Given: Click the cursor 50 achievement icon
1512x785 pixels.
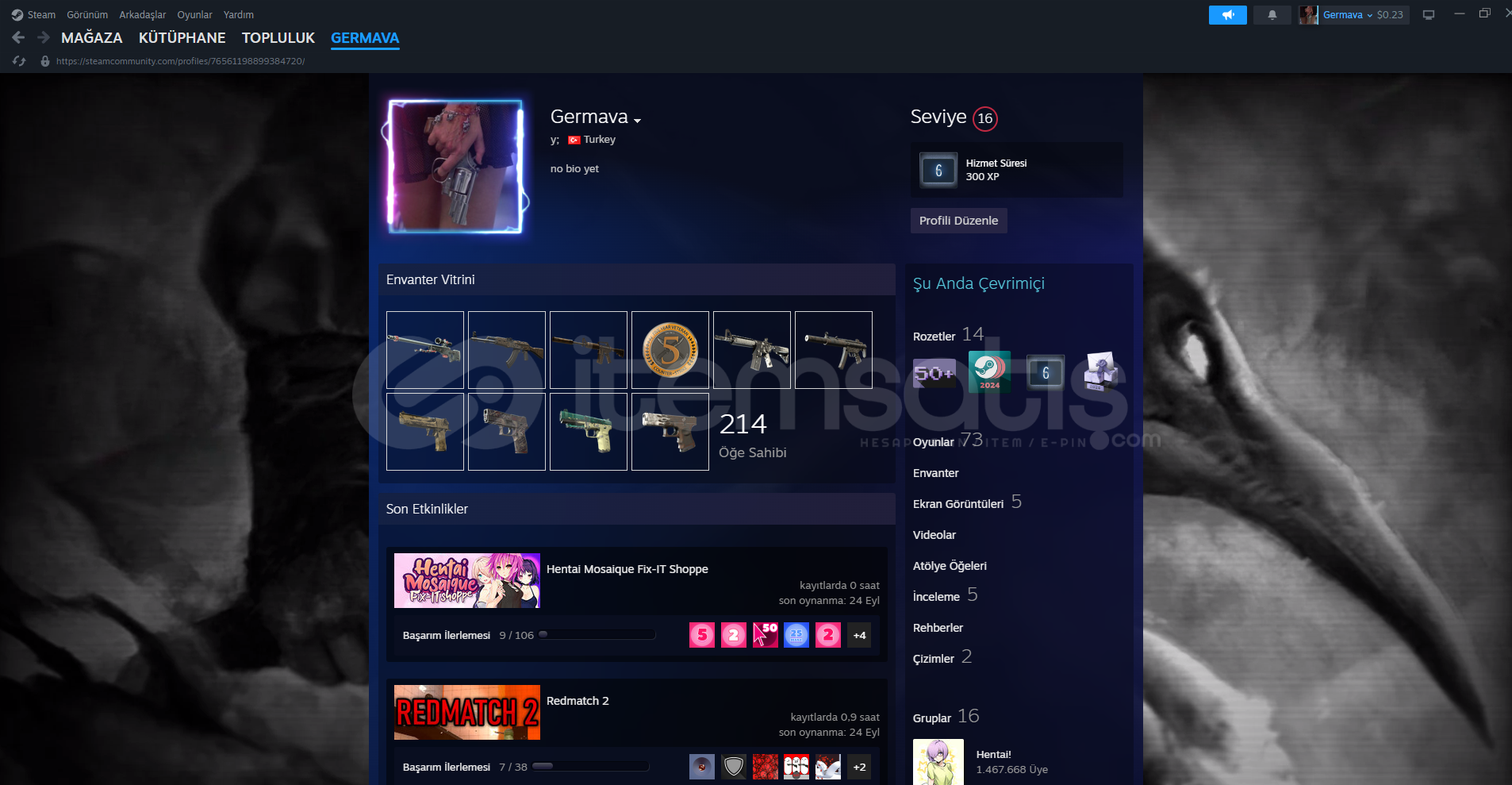Looking at the screenshot, I should pos(766,635).
